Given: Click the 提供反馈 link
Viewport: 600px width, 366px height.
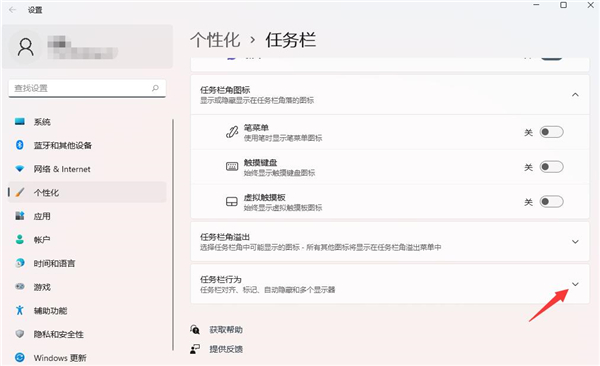Looking at the screenshot, I should point(226,349).
